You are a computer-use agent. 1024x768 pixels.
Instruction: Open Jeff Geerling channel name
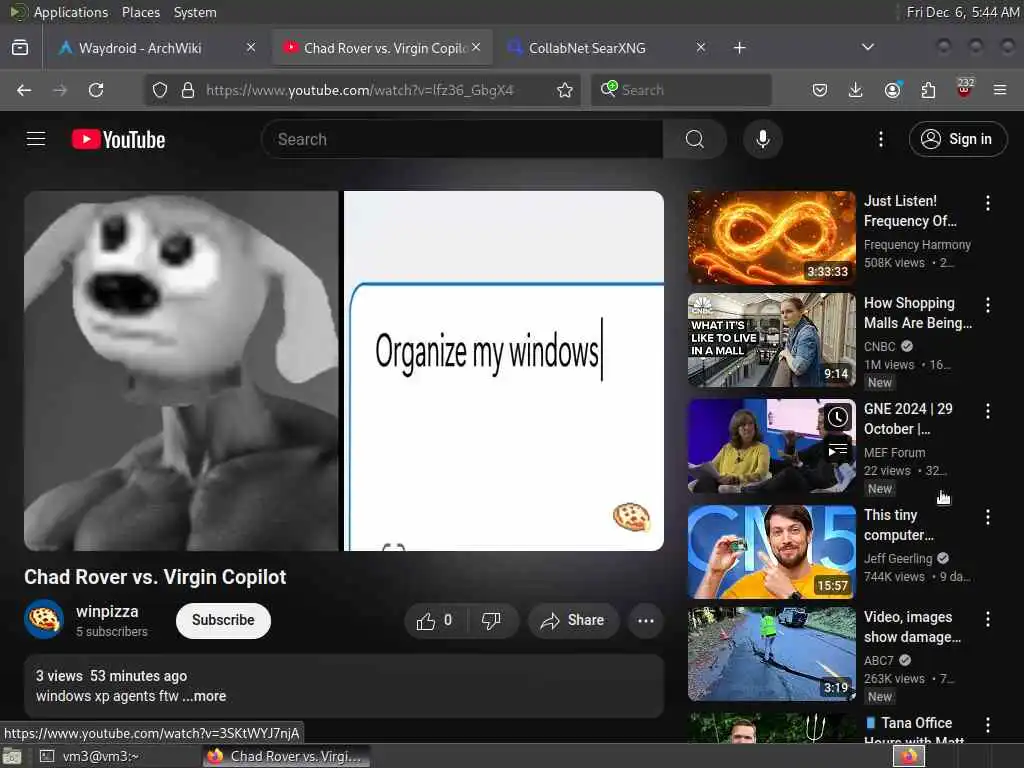pyautogui.click(x=898, y=558)
